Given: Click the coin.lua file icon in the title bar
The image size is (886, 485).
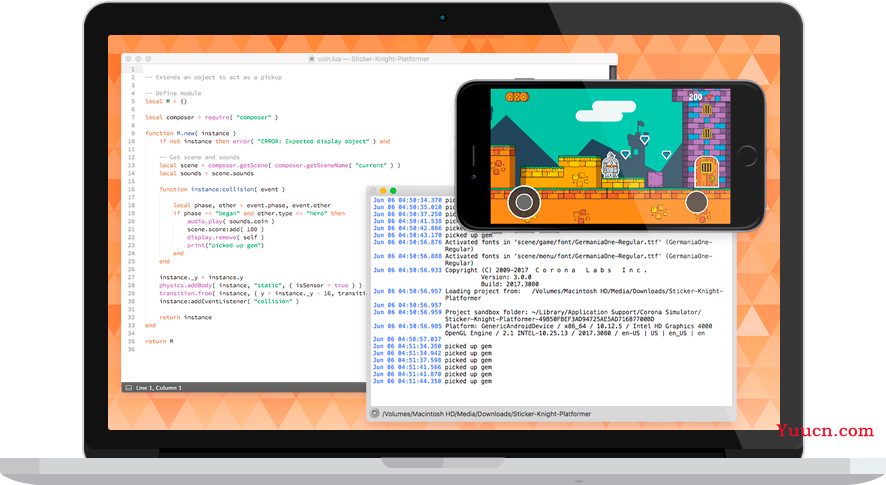Looking at the screenshot, I should click(x=312, y=59).
